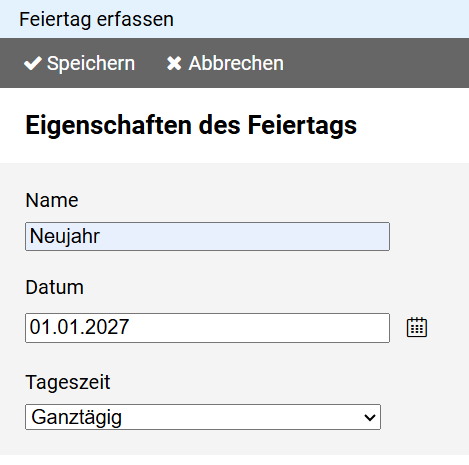Click the checkmark icon beside Speichern

point(33,63)
